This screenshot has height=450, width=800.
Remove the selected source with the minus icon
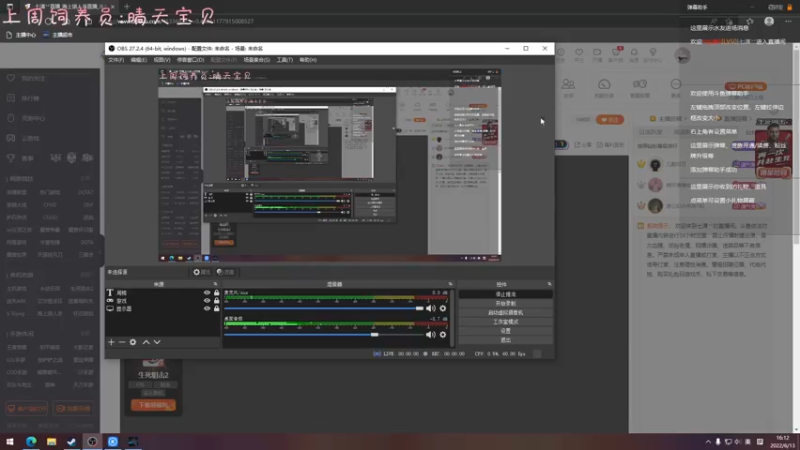pos(122,342)
